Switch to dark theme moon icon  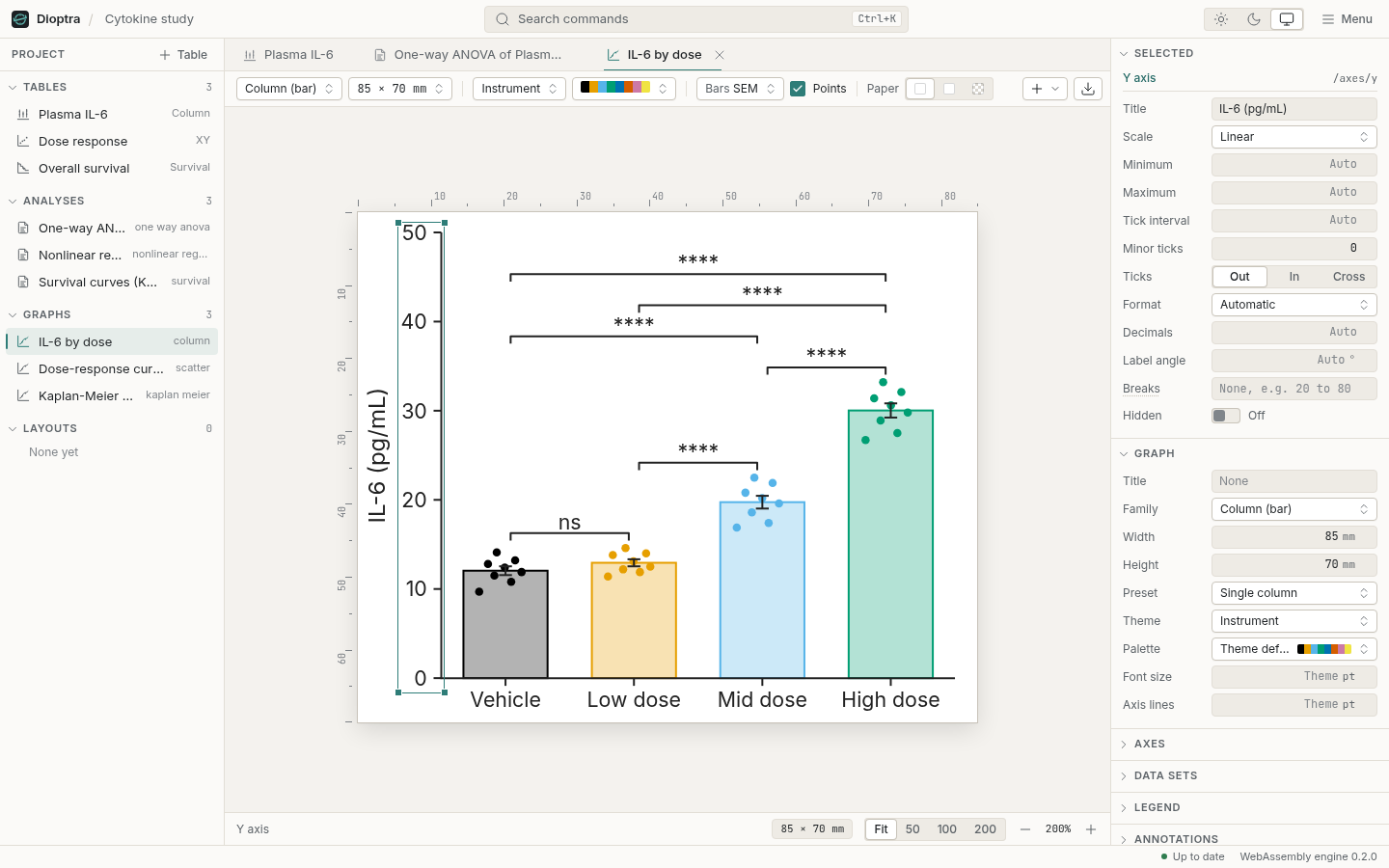pos(1254,19)
